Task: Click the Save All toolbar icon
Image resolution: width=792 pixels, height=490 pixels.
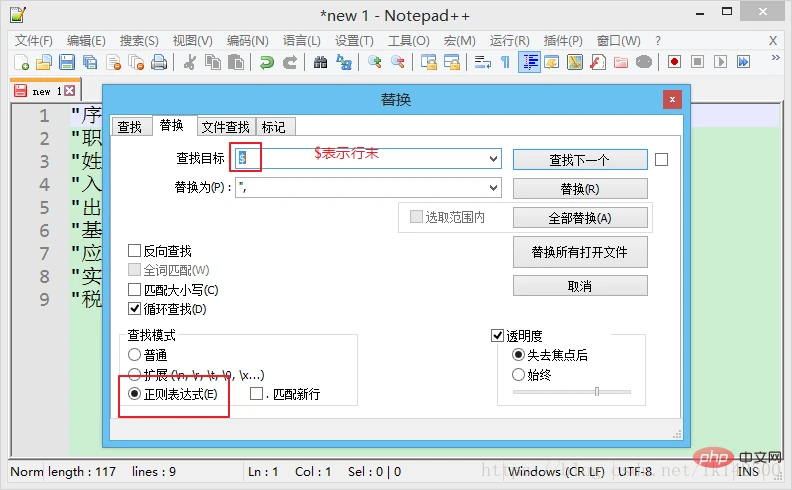Action: (90, 62)
